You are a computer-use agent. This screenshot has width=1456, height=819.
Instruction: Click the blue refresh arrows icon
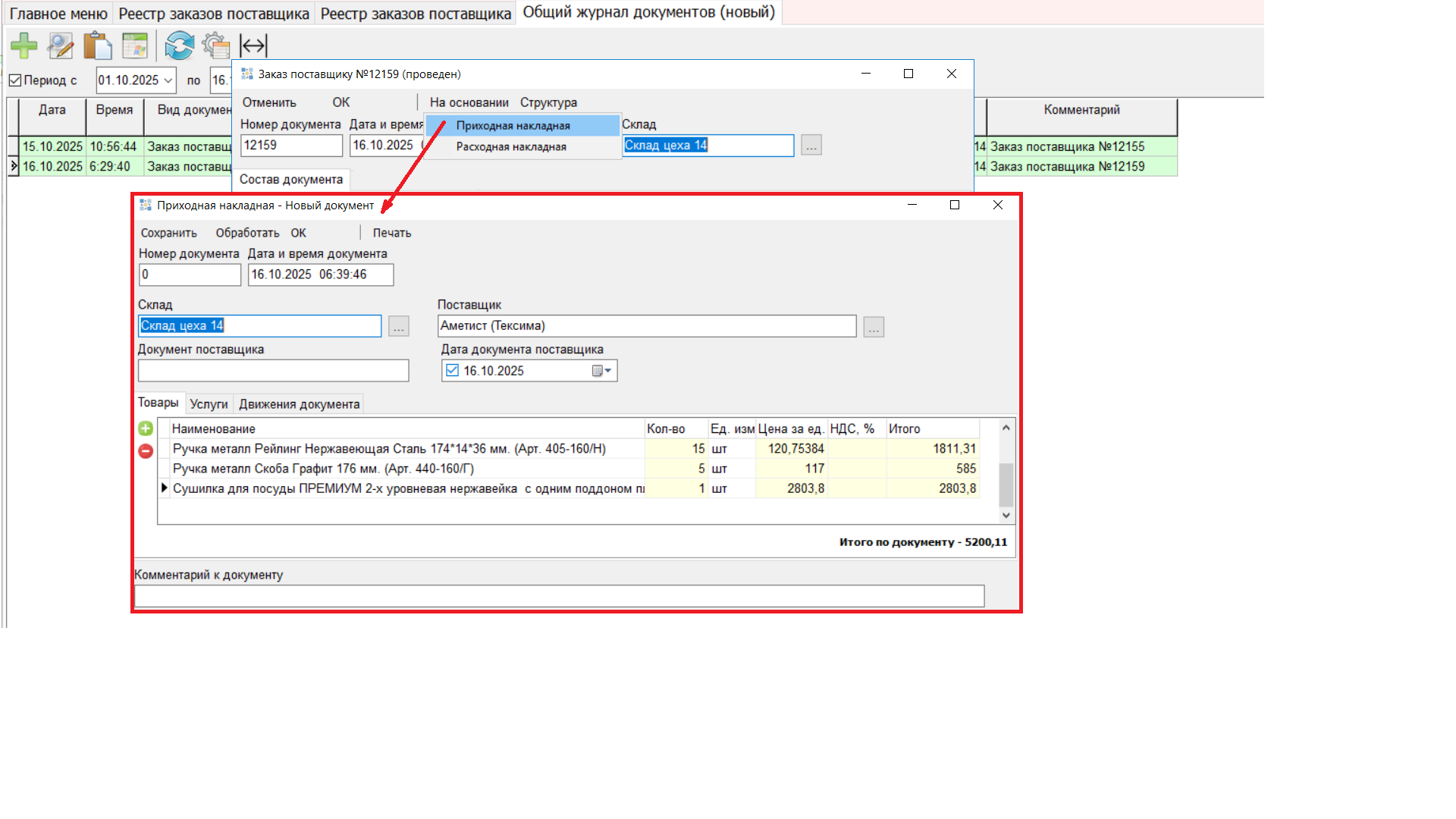180,46
